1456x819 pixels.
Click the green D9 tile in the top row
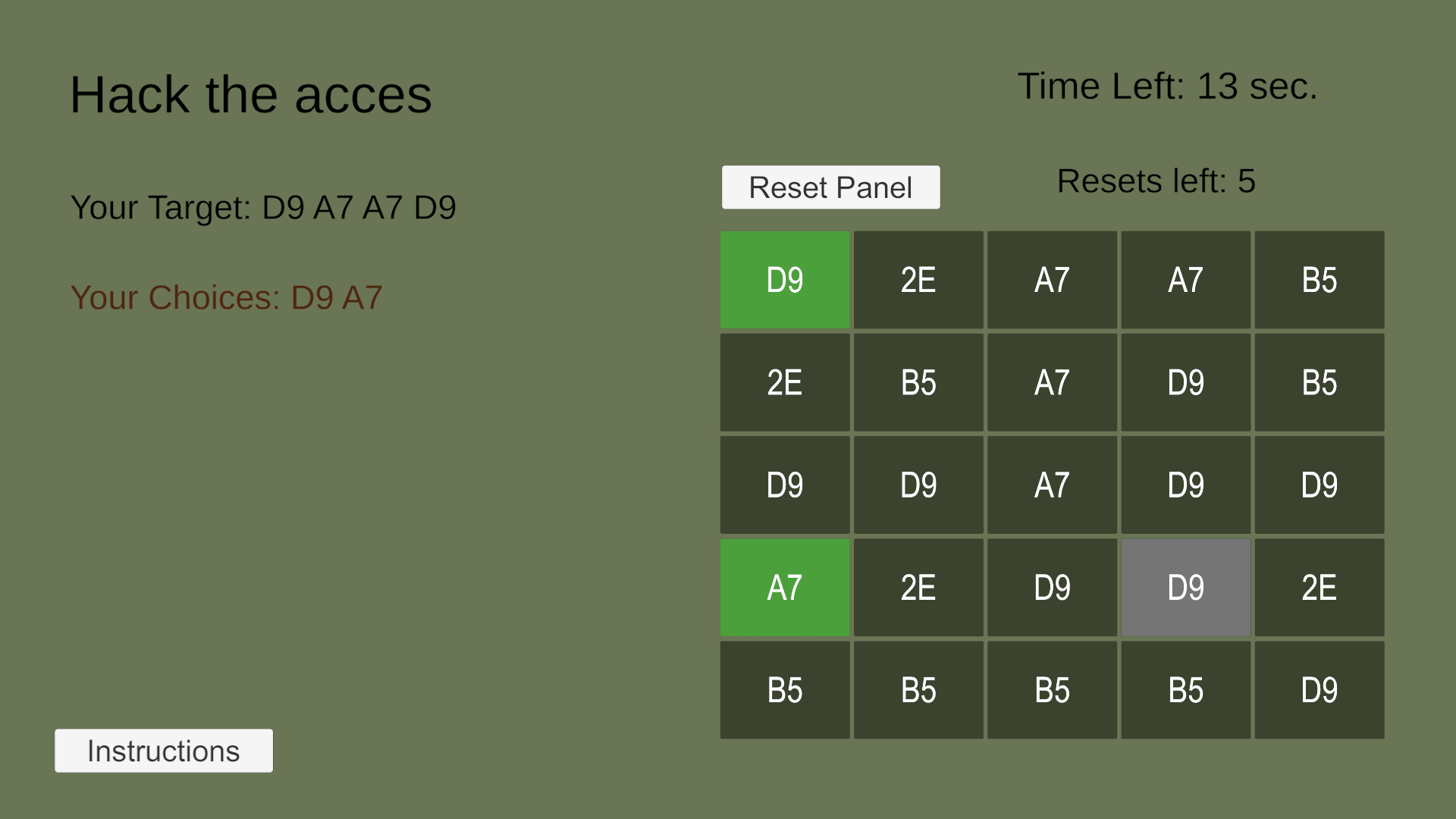tap(785, 280)
